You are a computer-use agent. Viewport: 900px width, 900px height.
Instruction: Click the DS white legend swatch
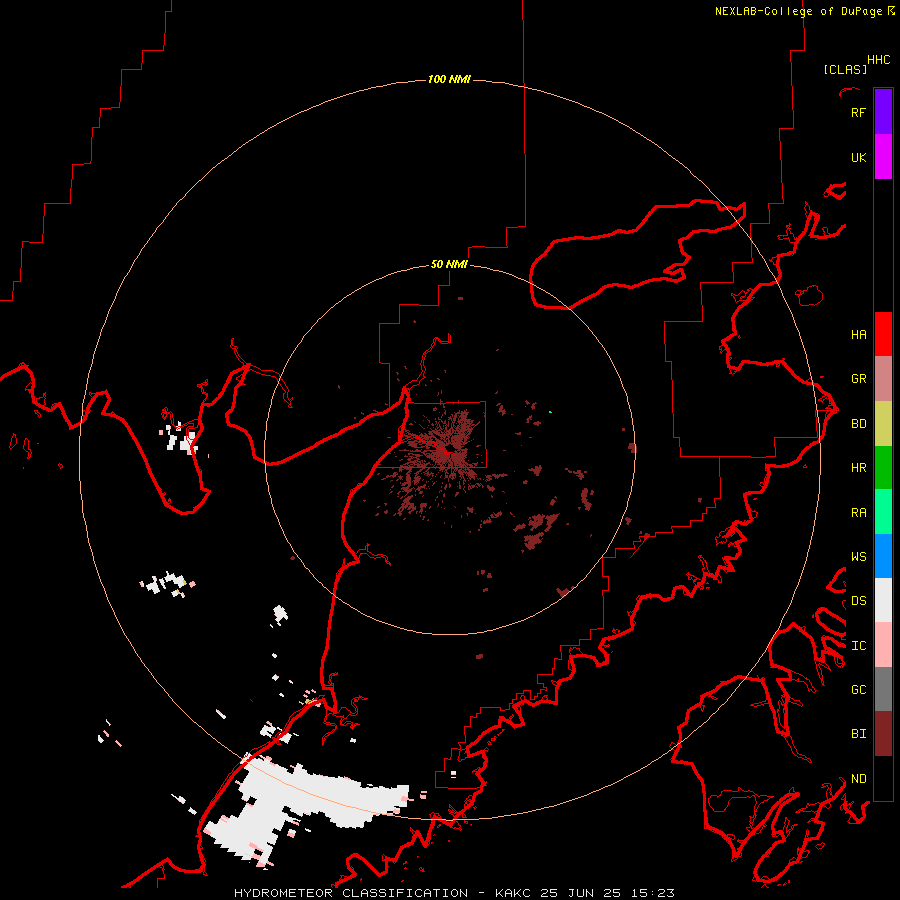pos(883,600)
